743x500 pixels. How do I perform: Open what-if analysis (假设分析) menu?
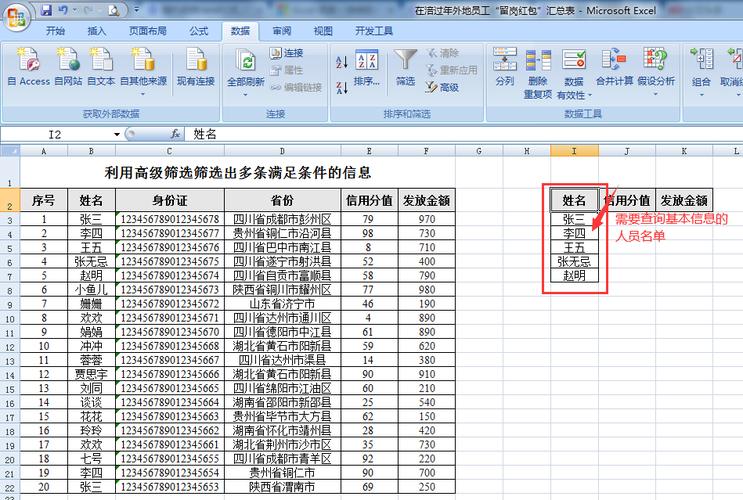coord(656,71)
